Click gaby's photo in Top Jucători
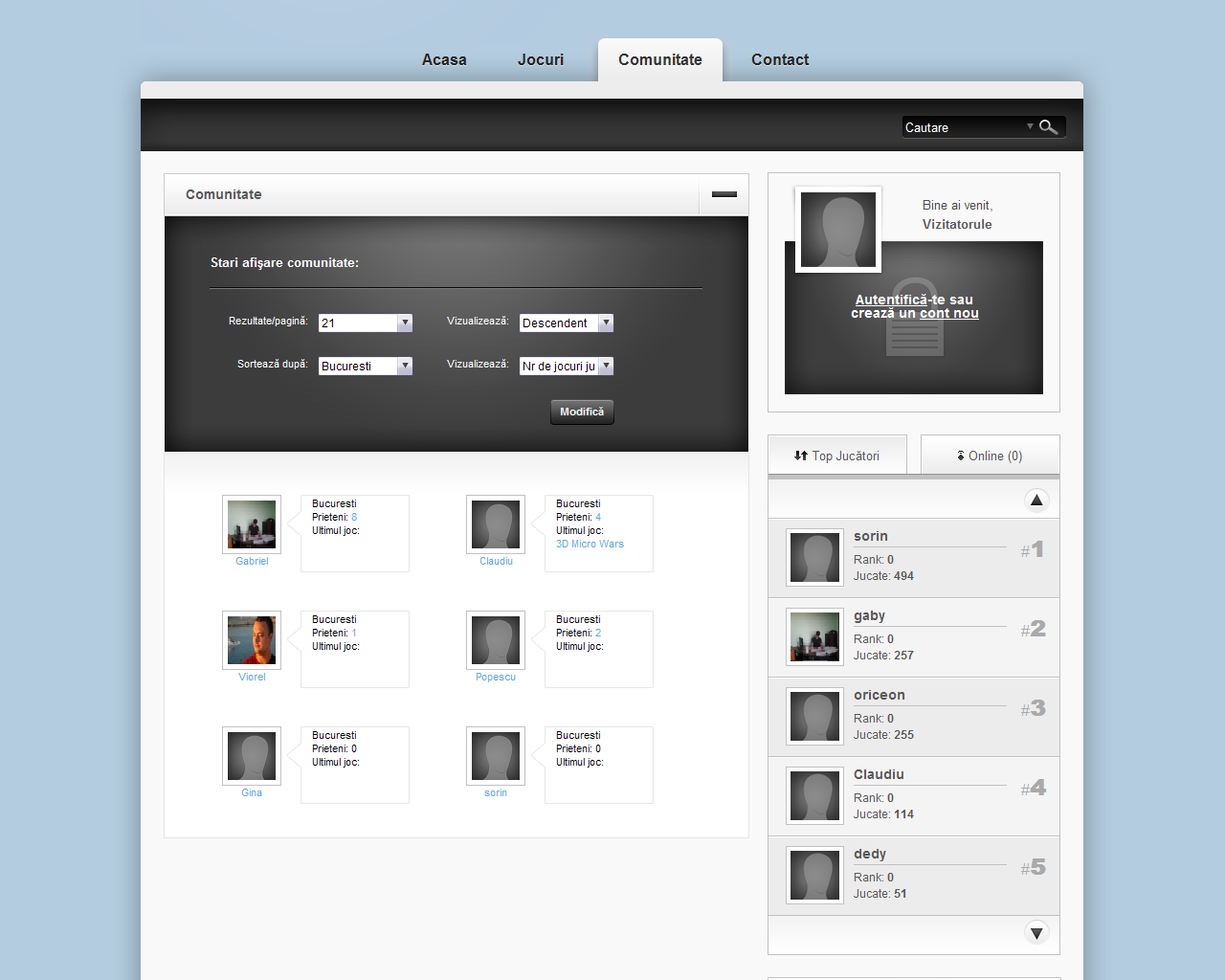Image resolution: width=1225 pixels, height=980 pixels. click(814, 637)
